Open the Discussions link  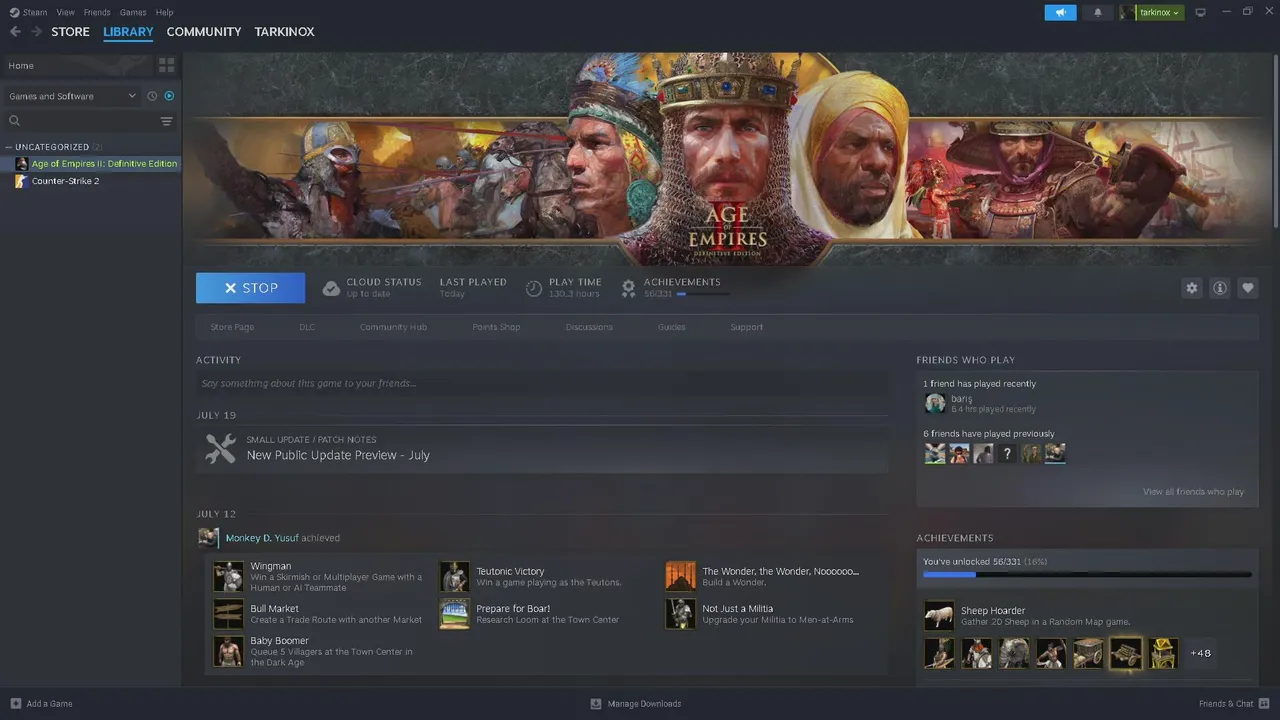pyautogui.click(x=589, y=327)
